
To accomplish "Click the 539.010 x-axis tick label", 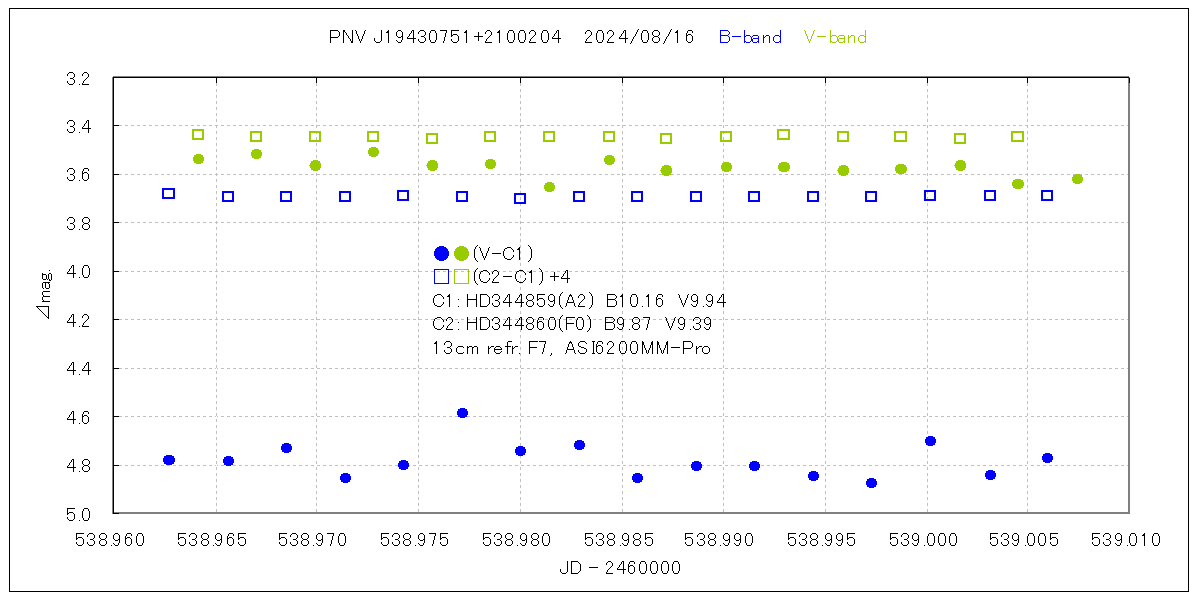I will click(1128, 539).
